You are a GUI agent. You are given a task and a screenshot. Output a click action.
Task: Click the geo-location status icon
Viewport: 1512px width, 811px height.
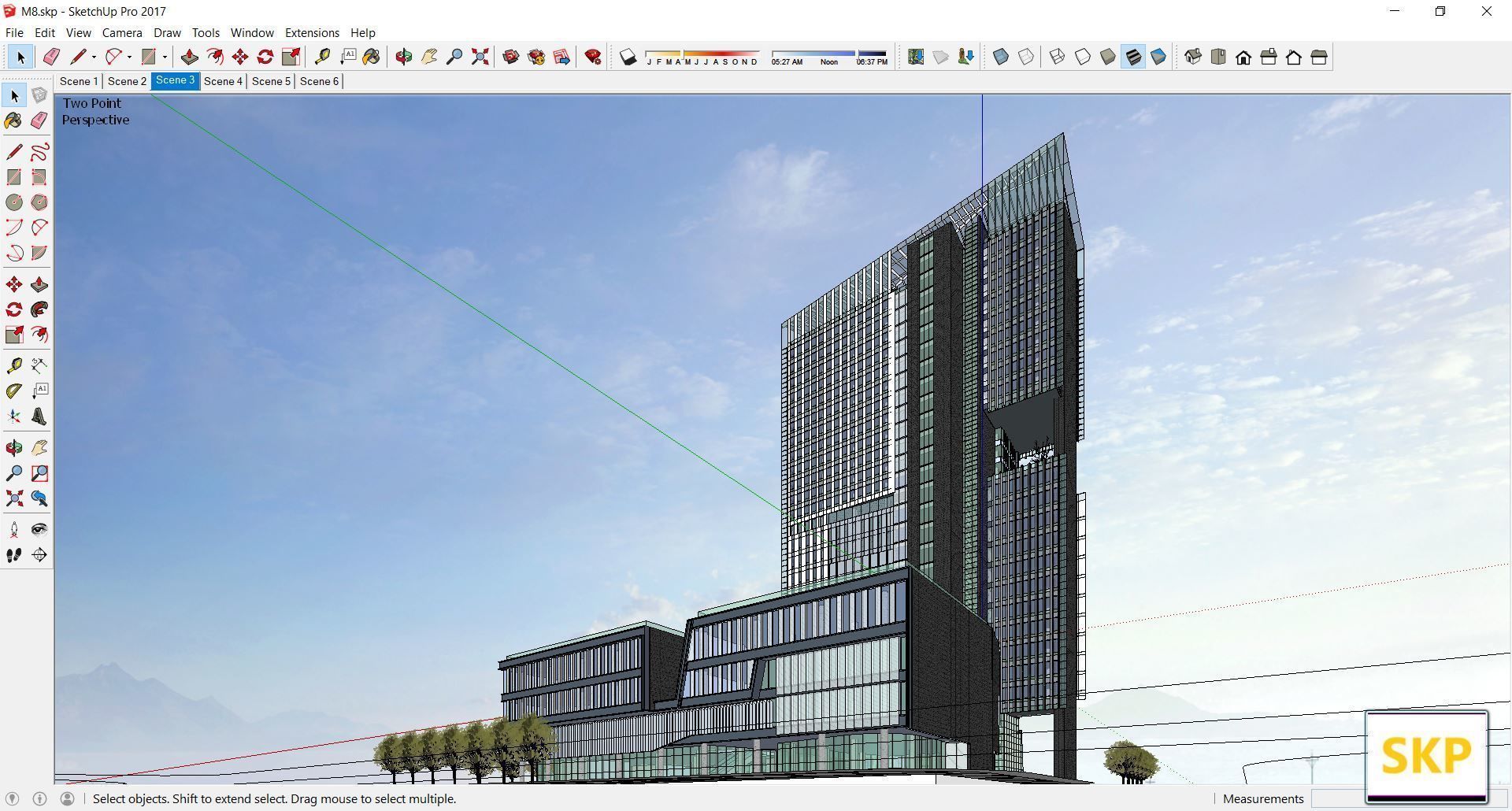point(12,798)
